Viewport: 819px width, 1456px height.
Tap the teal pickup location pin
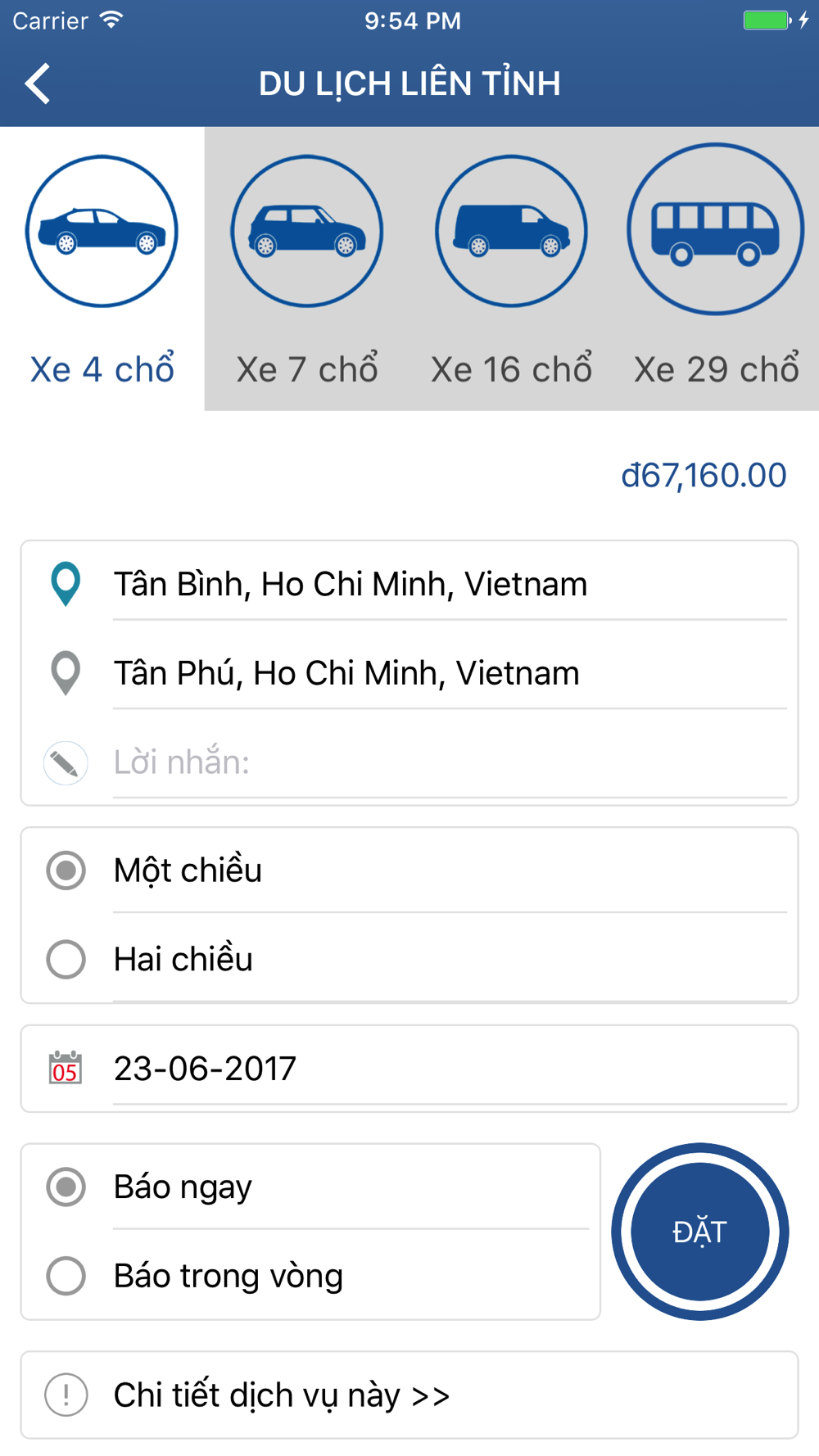66,584
